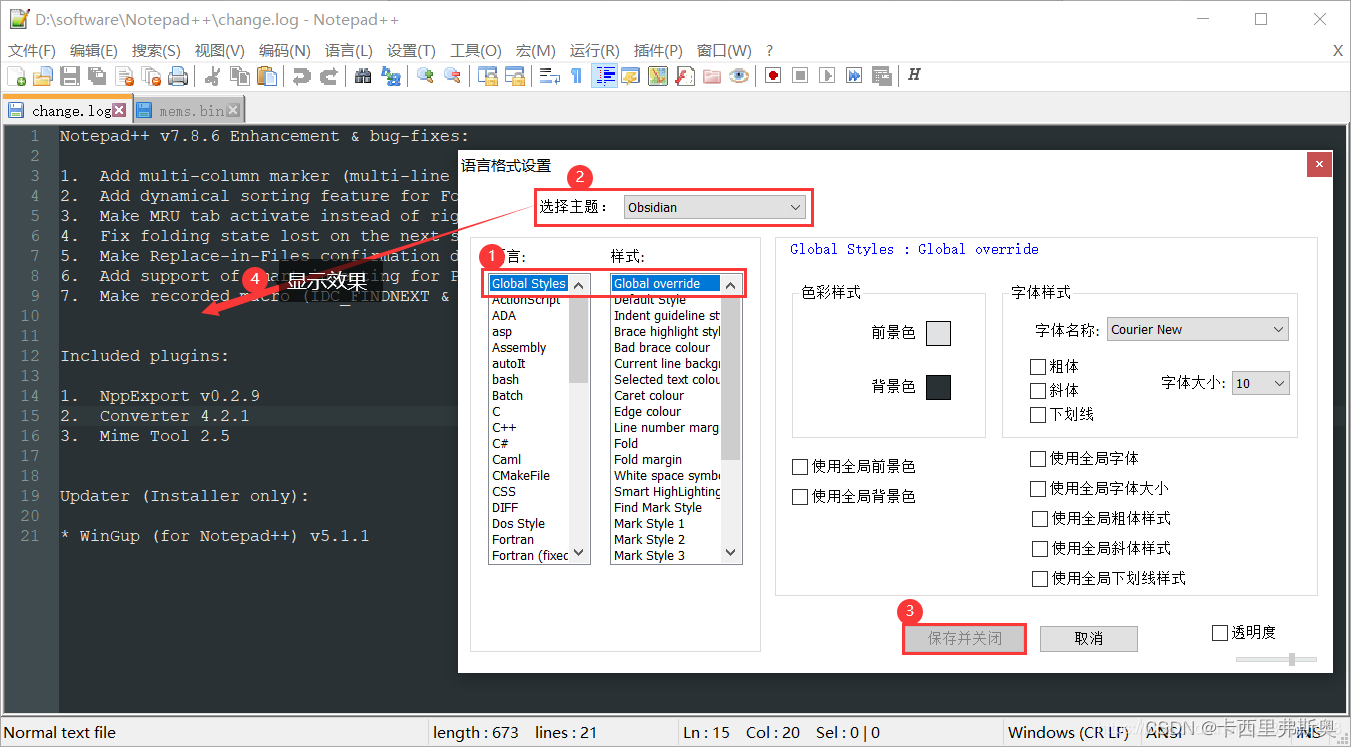Viewport: 1351px width, 747px height.
Task: Open the 选择主题 Obsidian theme dropdown
Action: pos(714,207)
